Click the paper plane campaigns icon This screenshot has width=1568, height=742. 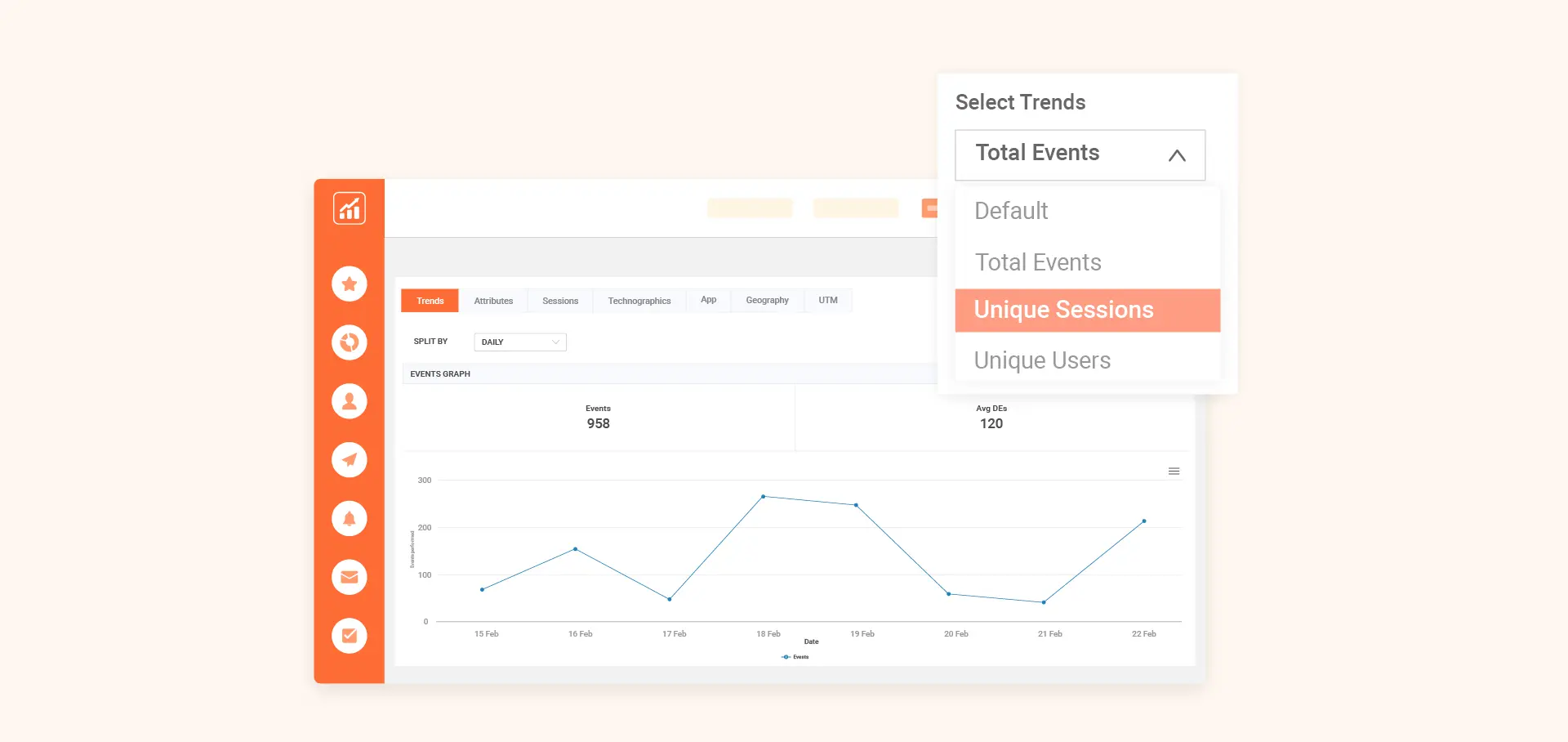pyautogui.click(x=349, y=460)
